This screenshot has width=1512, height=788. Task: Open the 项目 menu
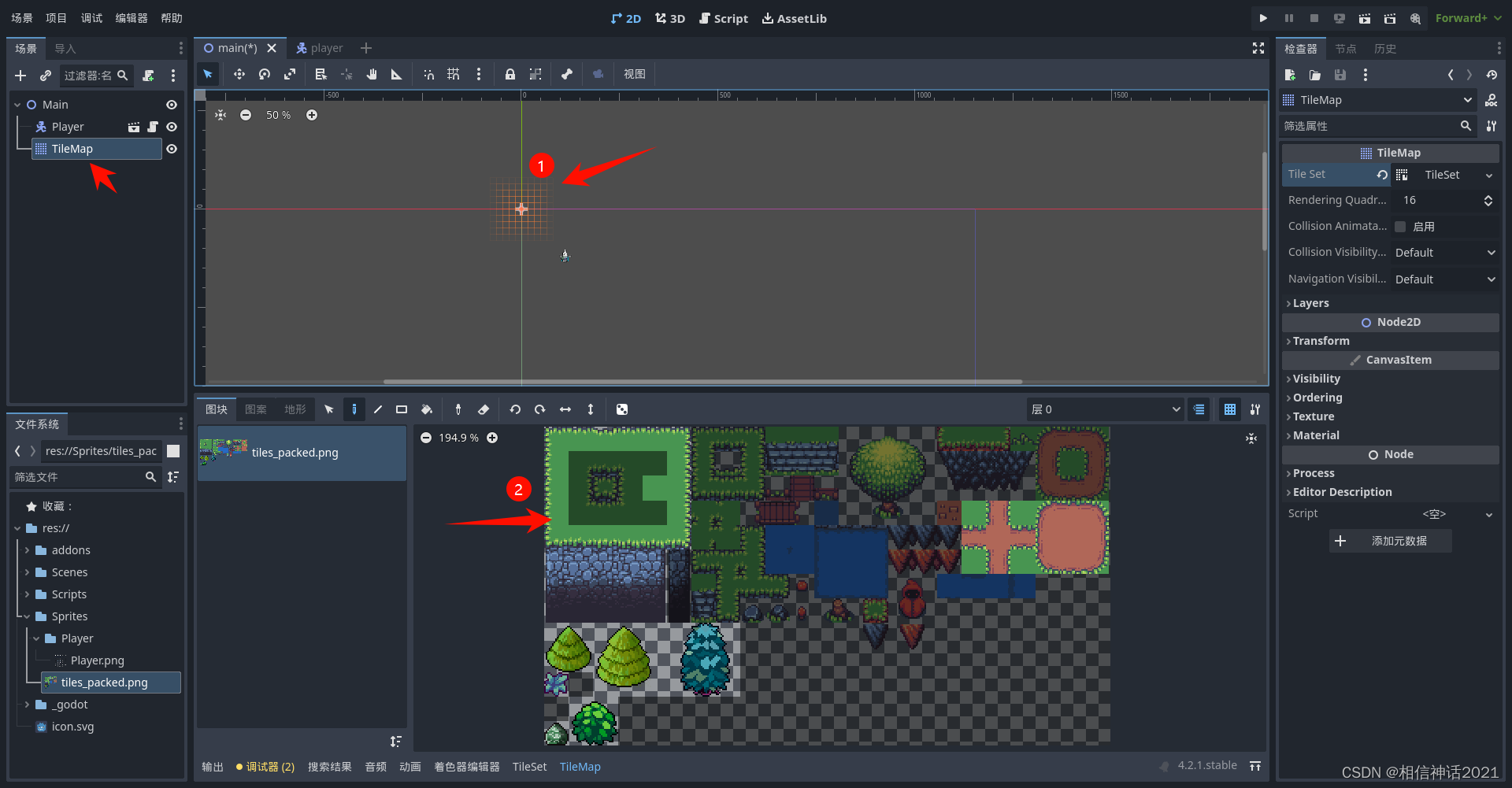56,17
